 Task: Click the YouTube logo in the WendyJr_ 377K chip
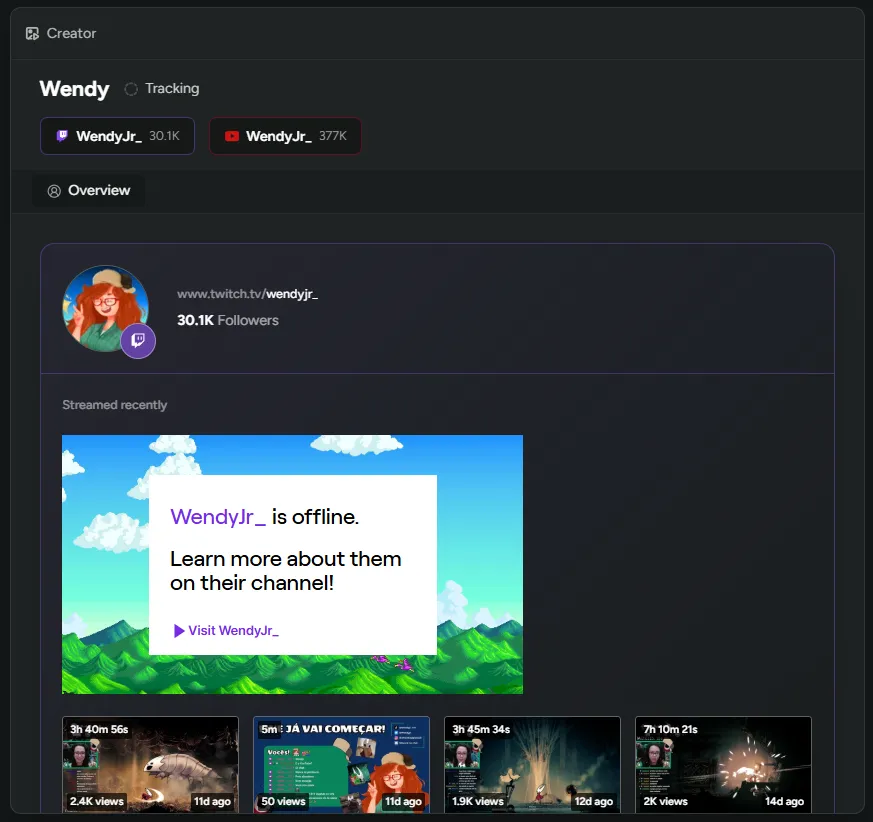[232, 136]
